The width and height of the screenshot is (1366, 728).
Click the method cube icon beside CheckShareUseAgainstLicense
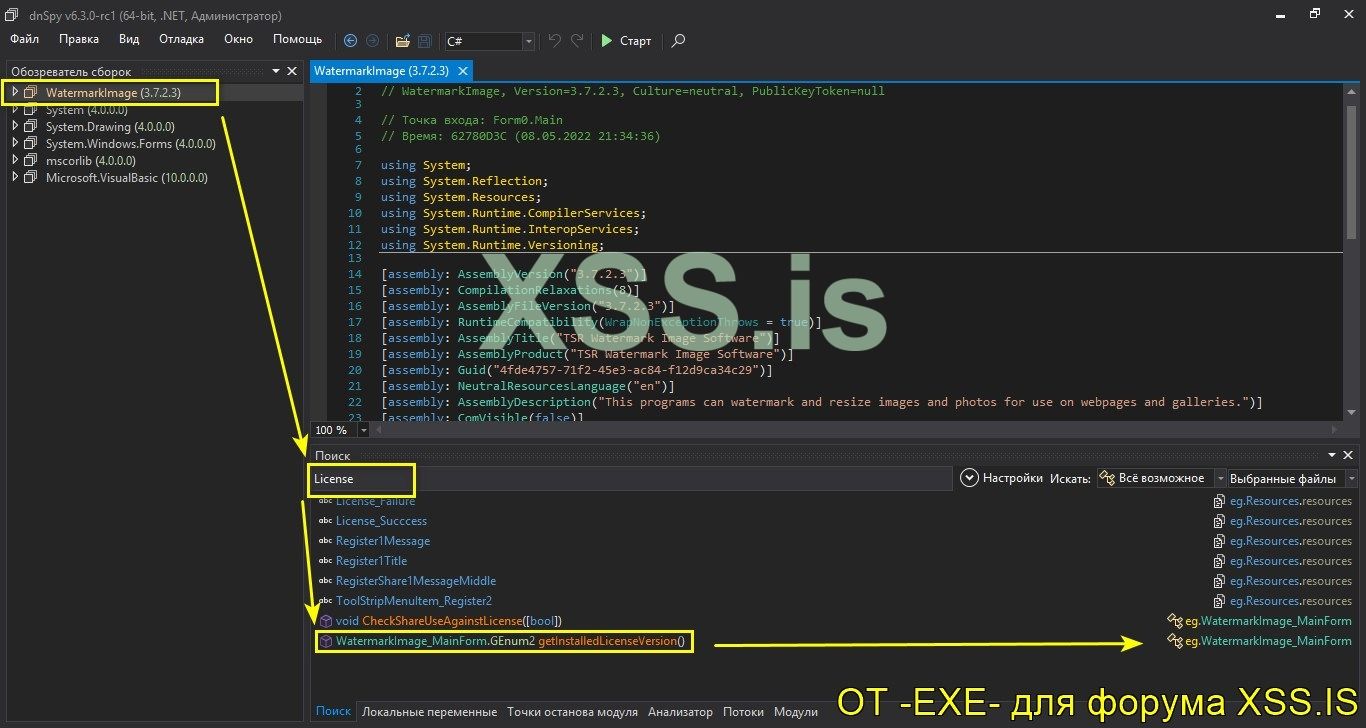pyautogui.click(x=325, y=621)
